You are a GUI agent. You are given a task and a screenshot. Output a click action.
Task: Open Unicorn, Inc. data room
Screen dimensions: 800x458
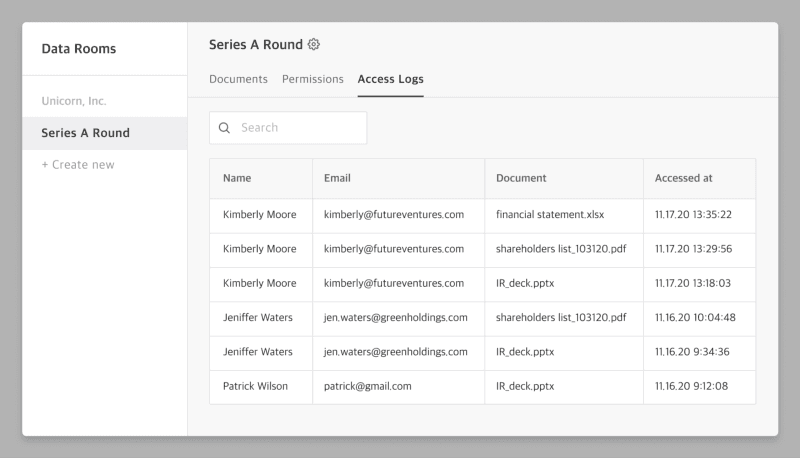click(74, 101)
